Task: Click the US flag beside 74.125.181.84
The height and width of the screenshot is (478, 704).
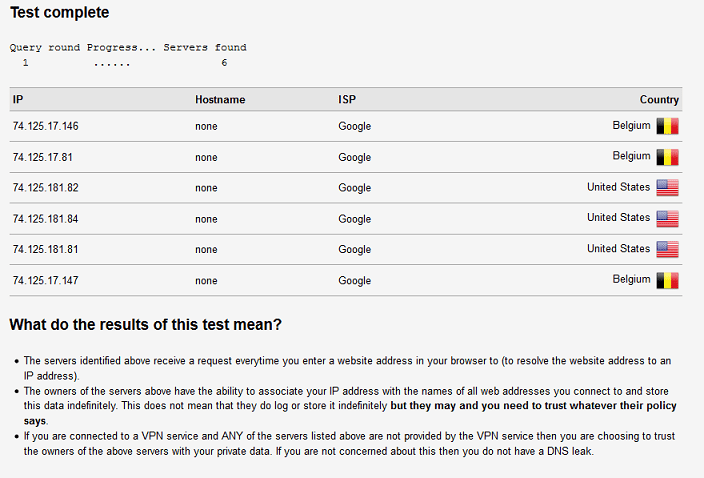Action: pyautogui.click(x=667, y=219)
